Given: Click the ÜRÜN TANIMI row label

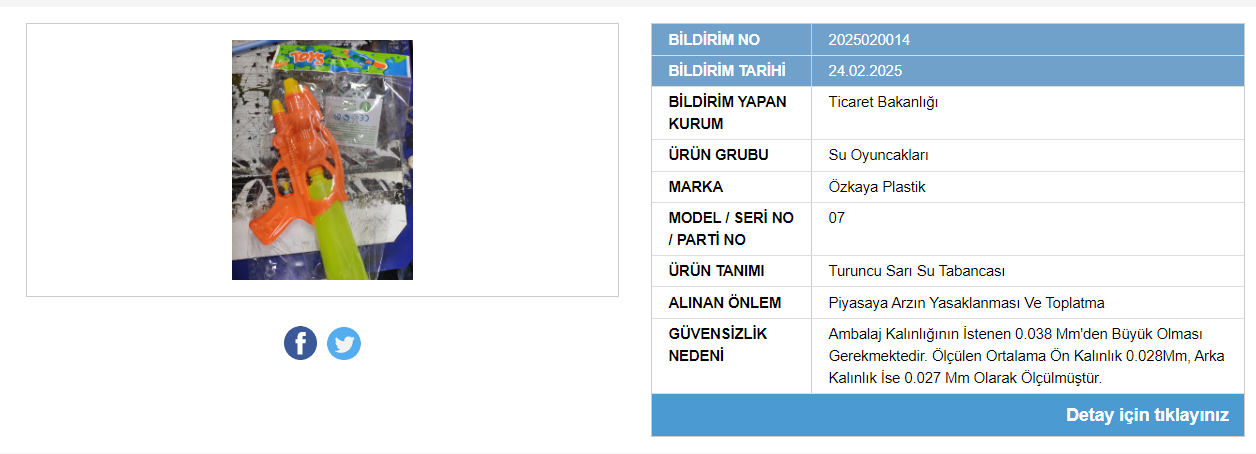Looking at the screenshot, I should click(716, 271).
